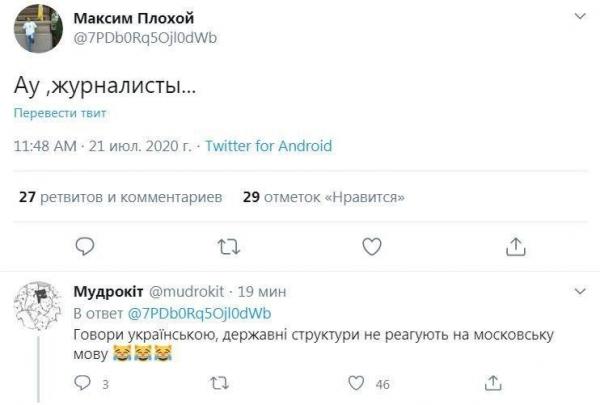Reply to Максим Плохой's tweet
Viewport: 600px width, 405px height.
[85, 246]
